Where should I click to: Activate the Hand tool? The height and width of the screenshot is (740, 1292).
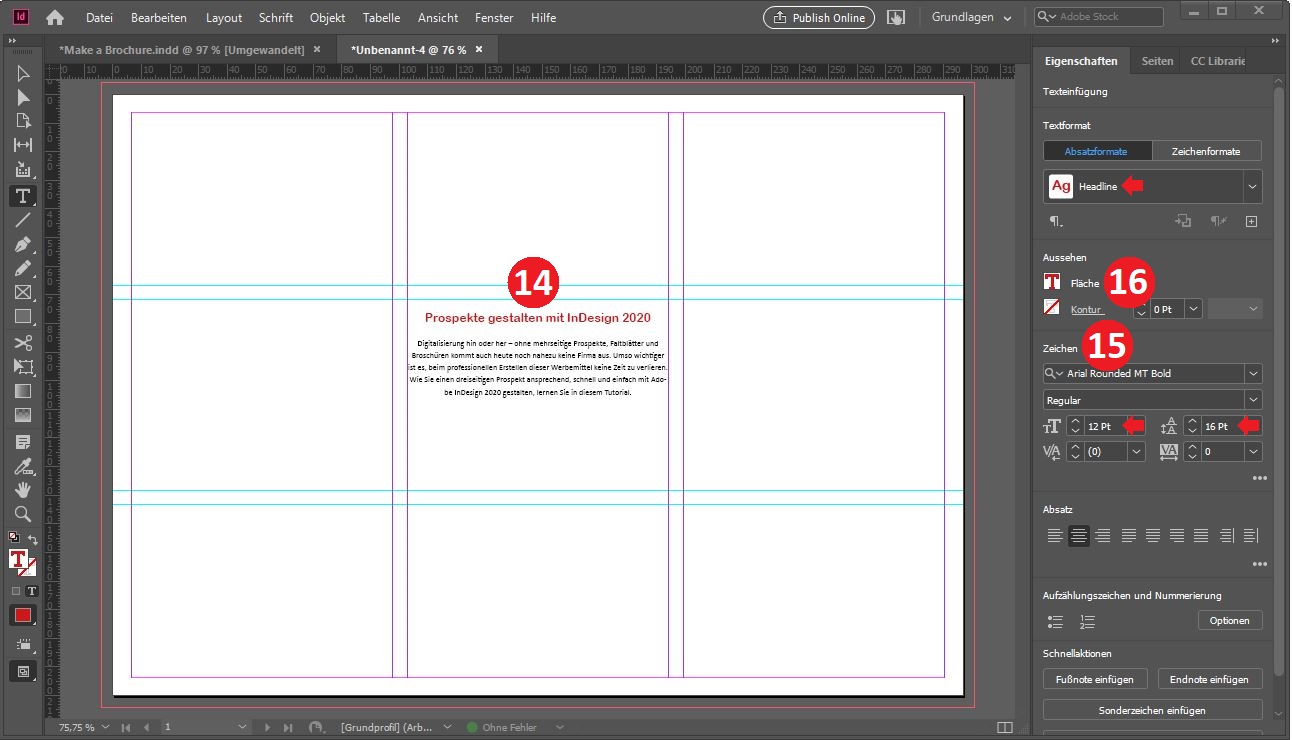point(22,490)
